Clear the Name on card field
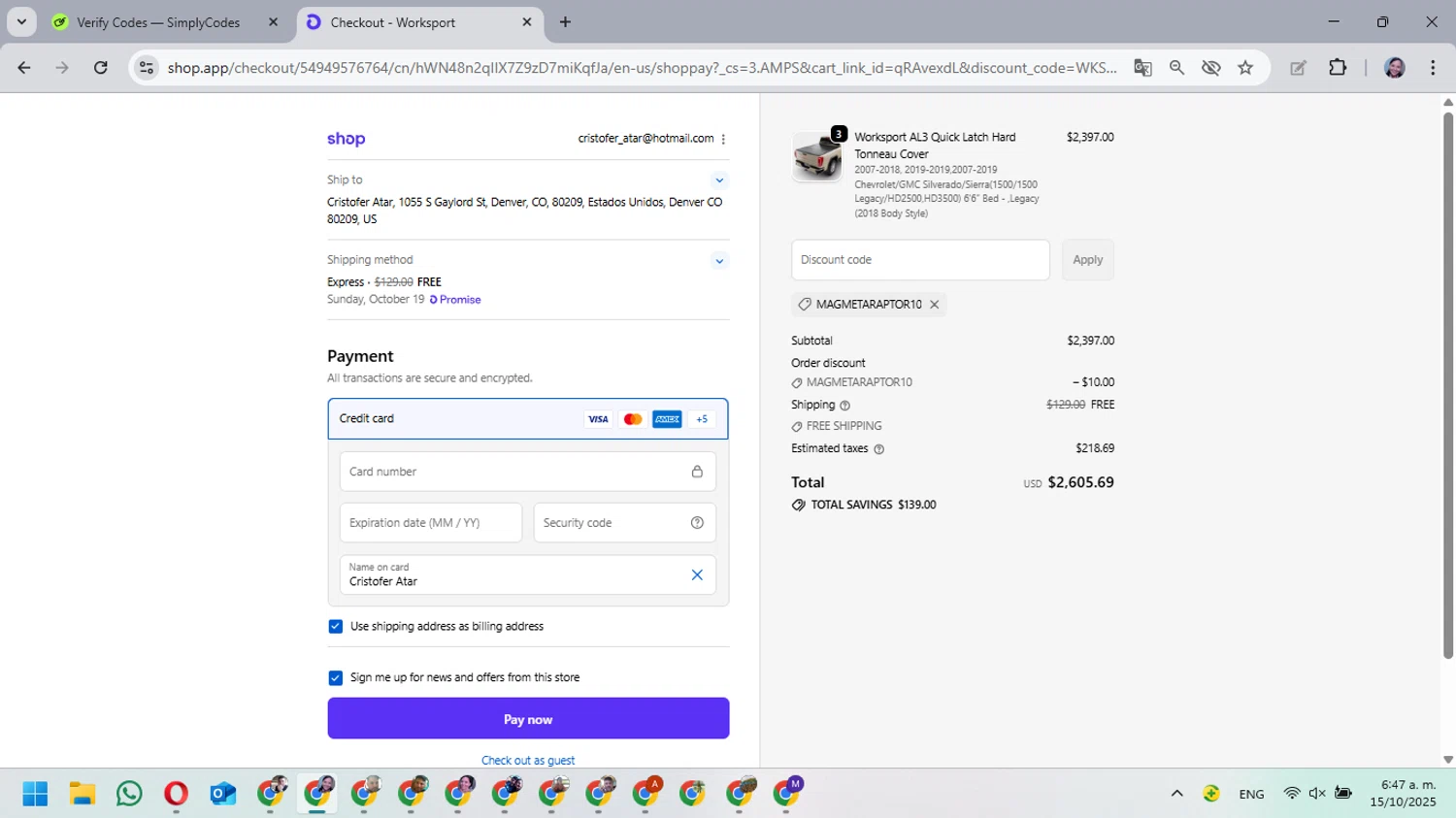 [697, 575]
